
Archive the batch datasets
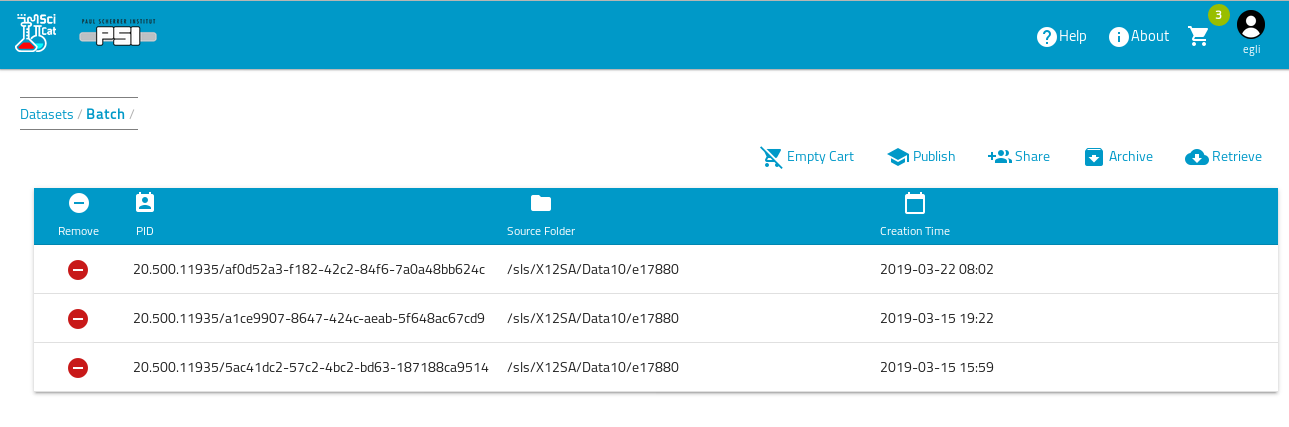pyautogui.click(x=1118, y=157)
